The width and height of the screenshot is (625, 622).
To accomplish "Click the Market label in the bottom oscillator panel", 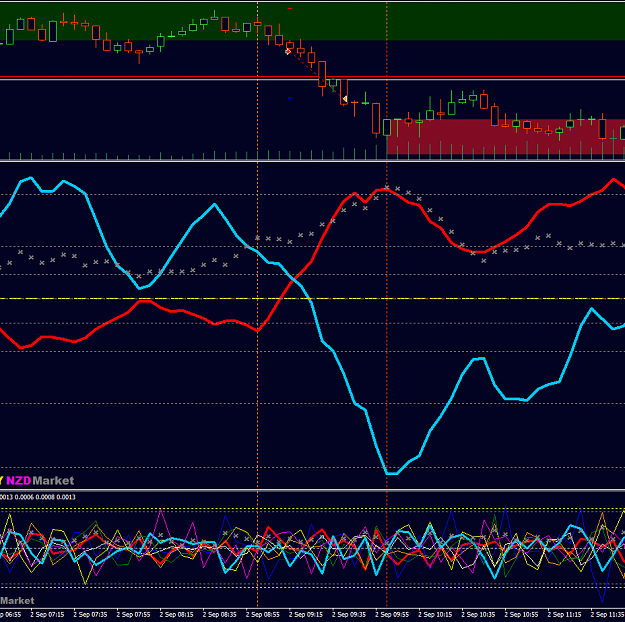I will tap(17, 600).
